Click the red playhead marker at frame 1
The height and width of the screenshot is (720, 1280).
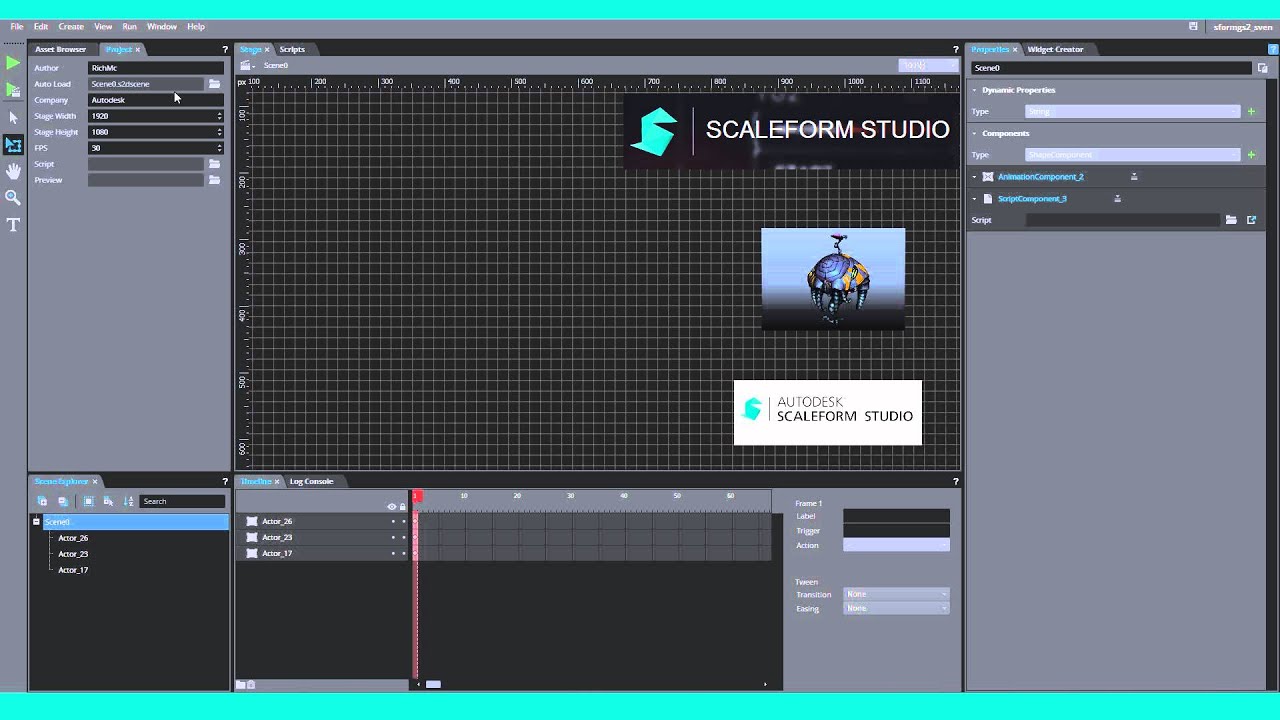416,496
